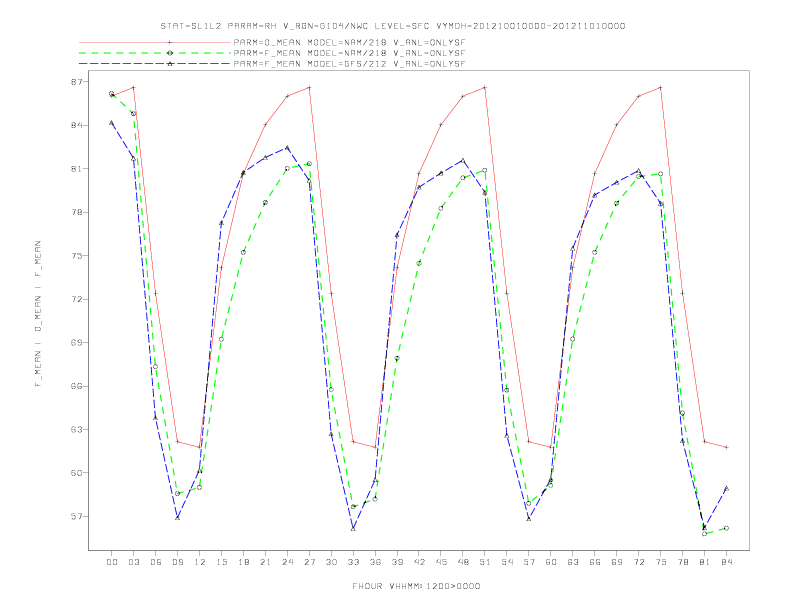Click the x-axis hour label 18
Viewport: 792px width, 612px height.
pyautogui.click(x=243, y=562)
